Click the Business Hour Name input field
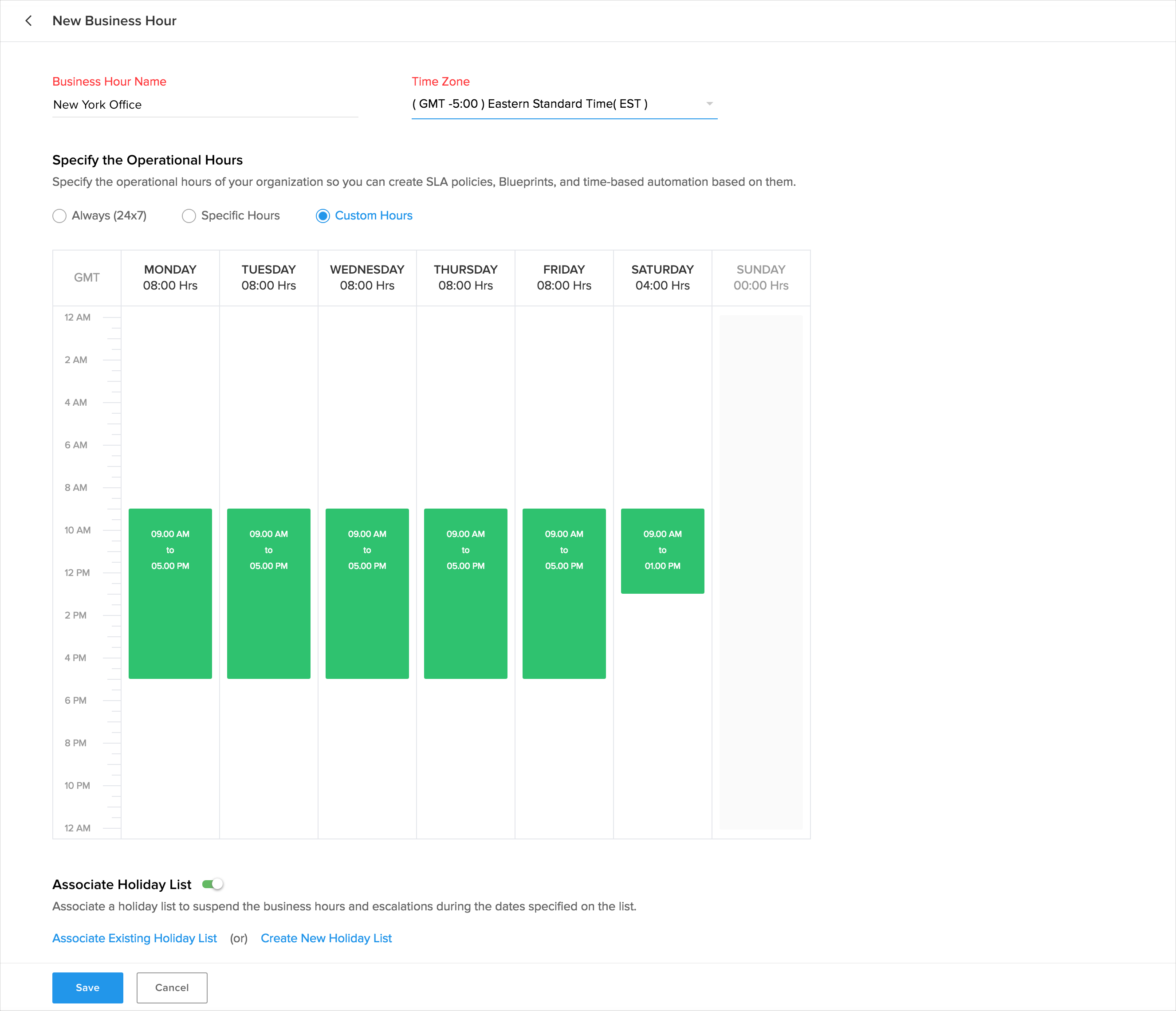Screen dimensions: 1176x1011 (x=205, y=105)
